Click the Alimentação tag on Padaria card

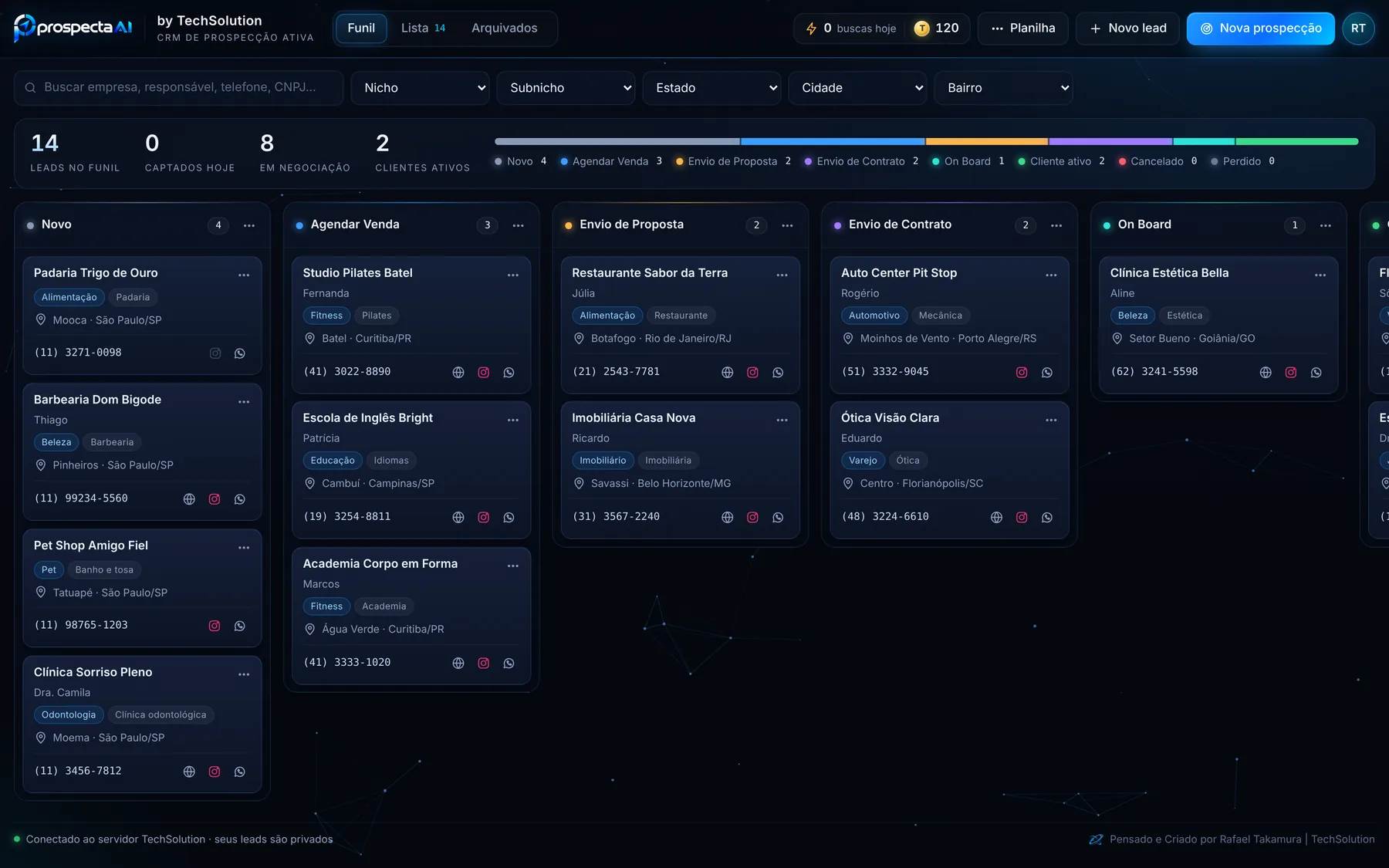point(69,297)
